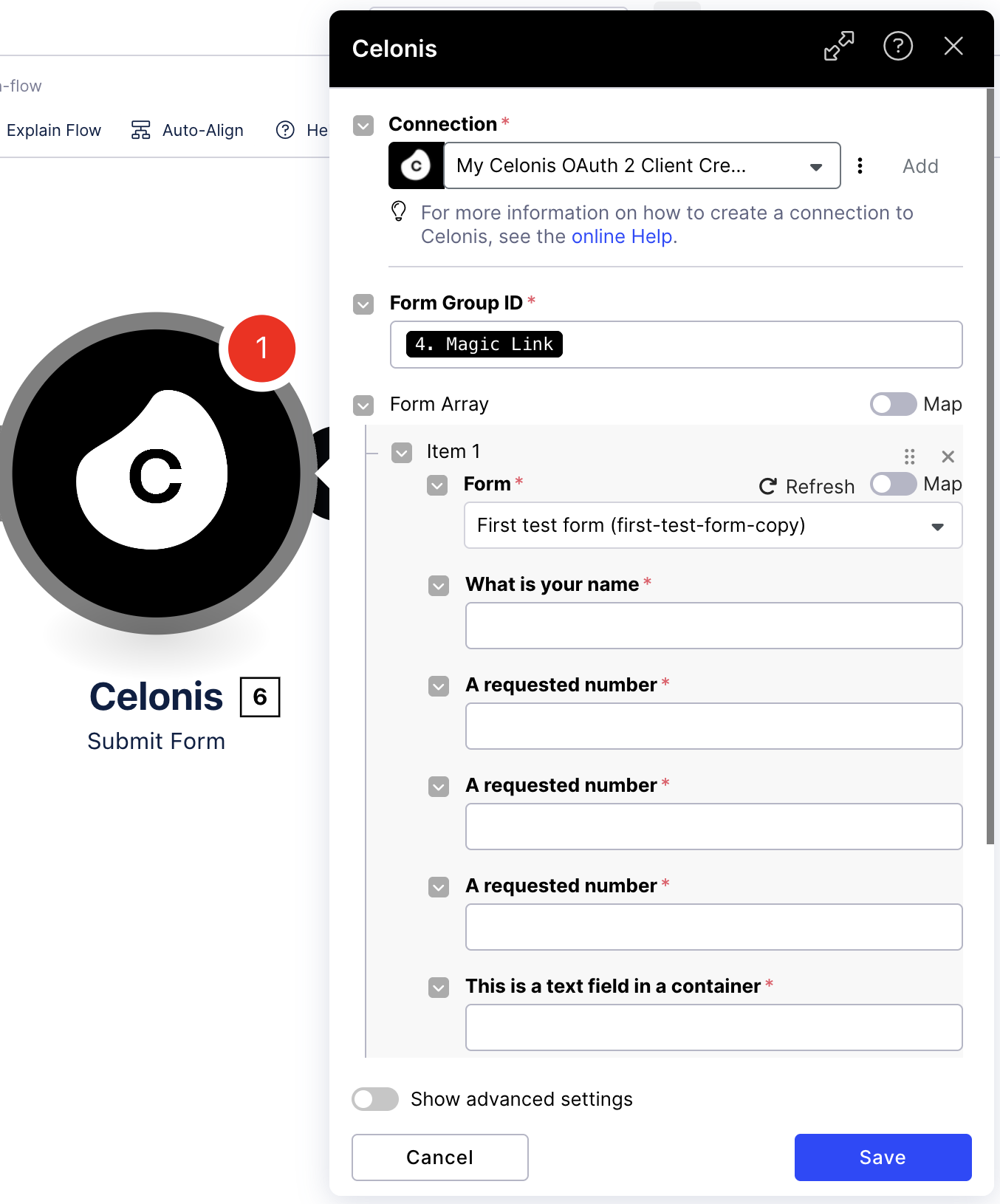Open the online Help link
The width and height of the screenshot is (1000, 1204).
pyautogui.click(x=622, y=236)
